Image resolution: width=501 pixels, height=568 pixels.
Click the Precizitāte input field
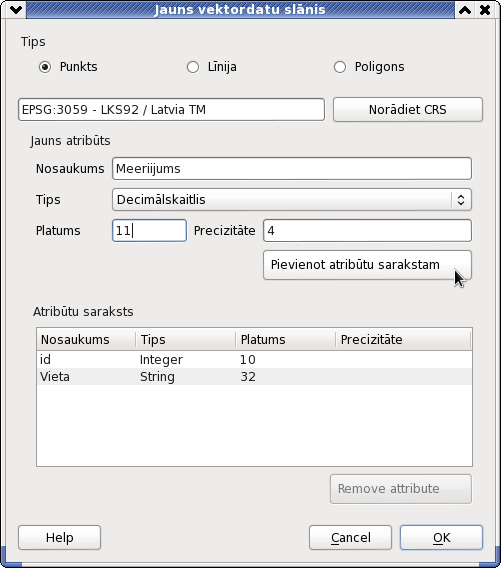367,230
